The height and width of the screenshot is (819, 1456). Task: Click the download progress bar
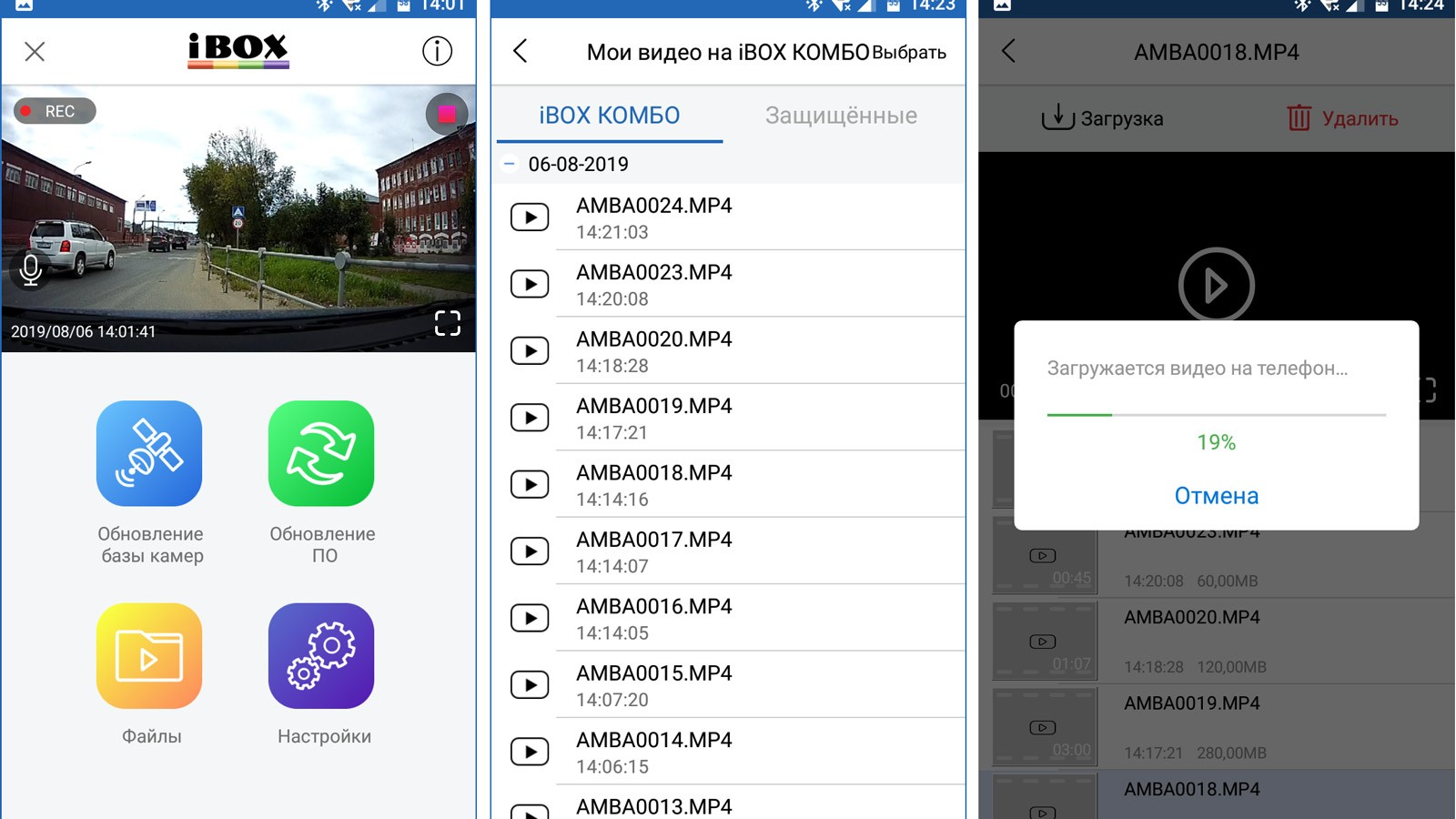point(1217,415)
